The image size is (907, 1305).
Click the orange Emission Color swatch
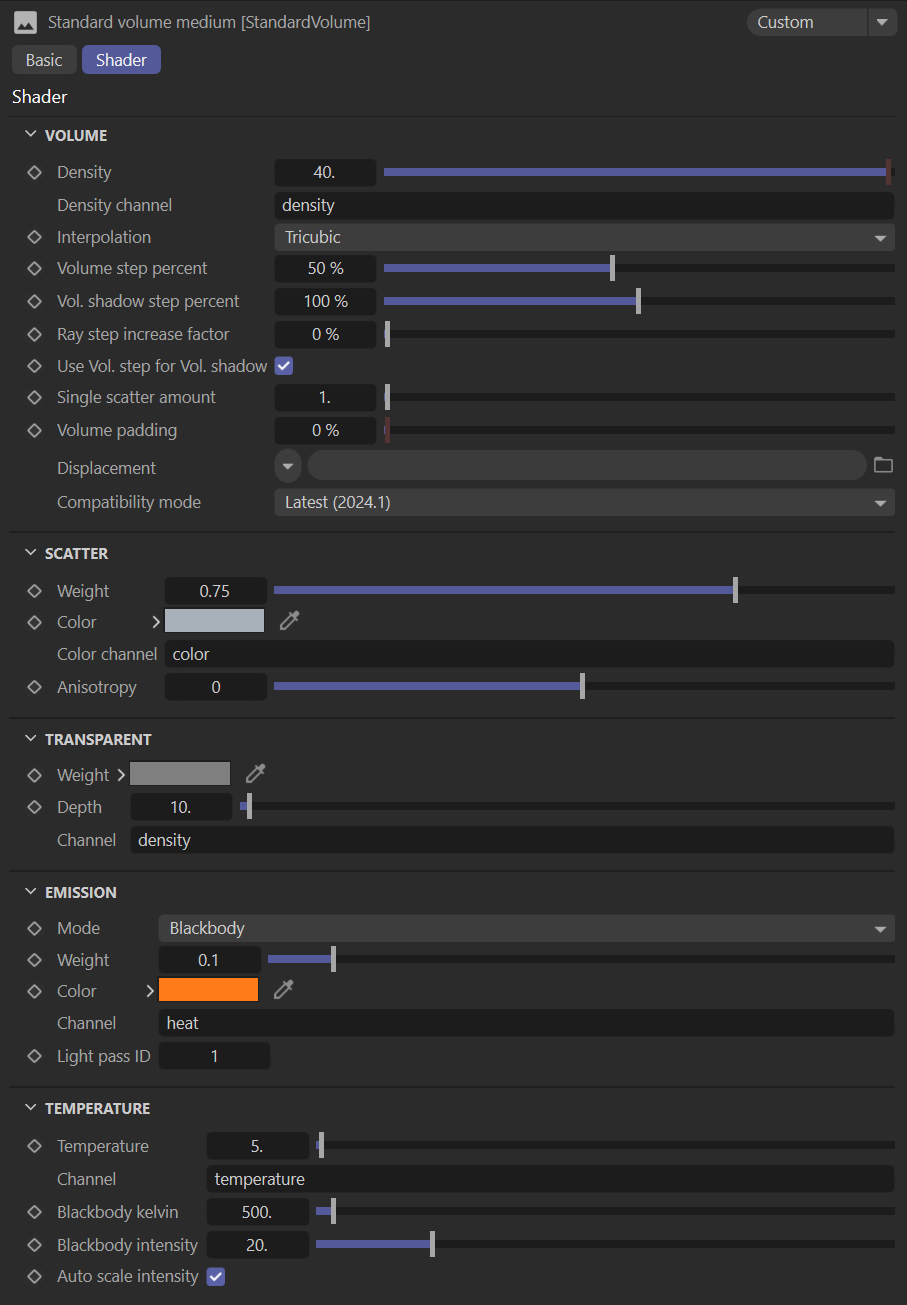208,990
